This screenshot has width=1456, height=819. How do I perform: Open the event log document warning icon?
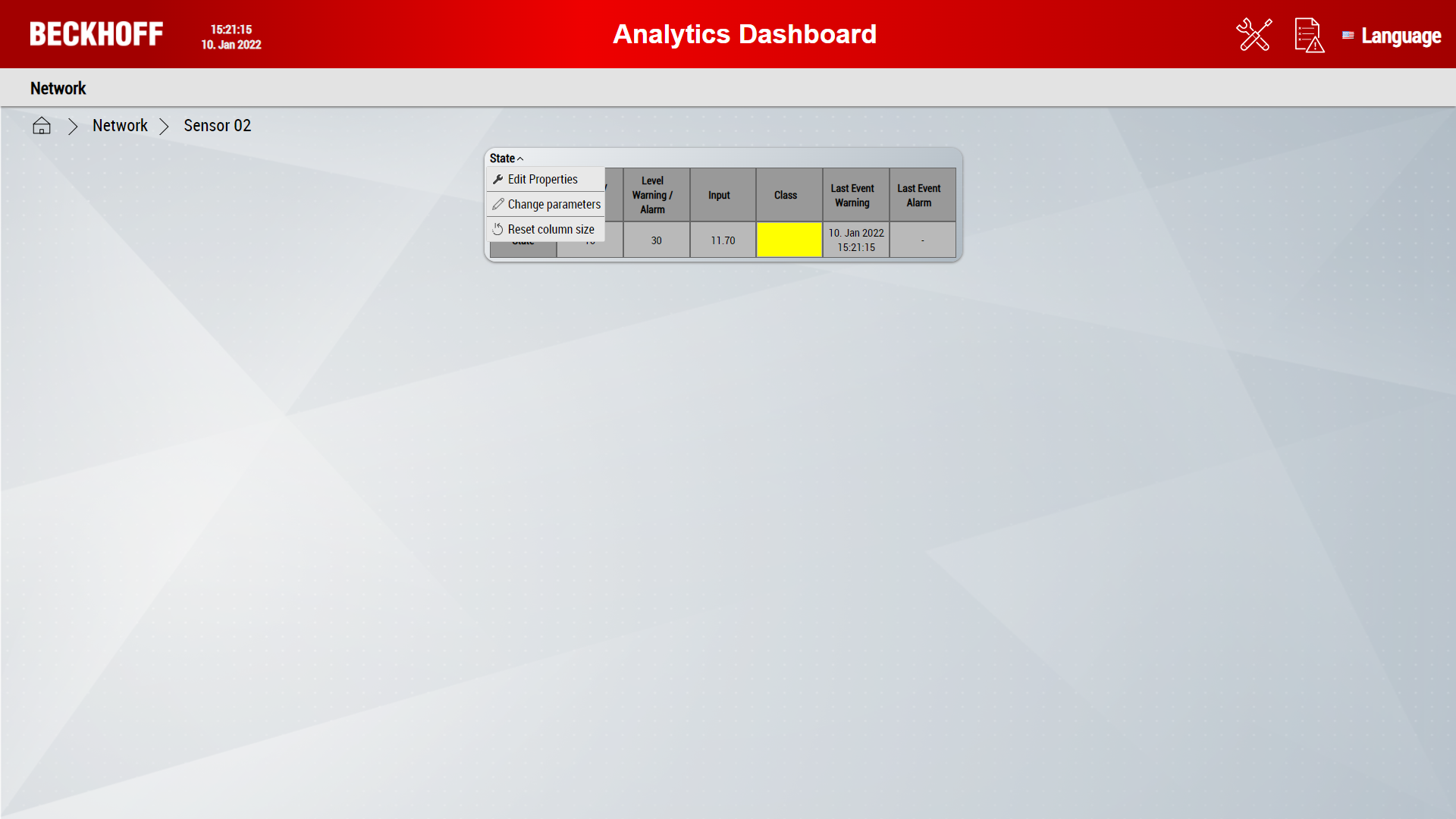coord(1310,35)
